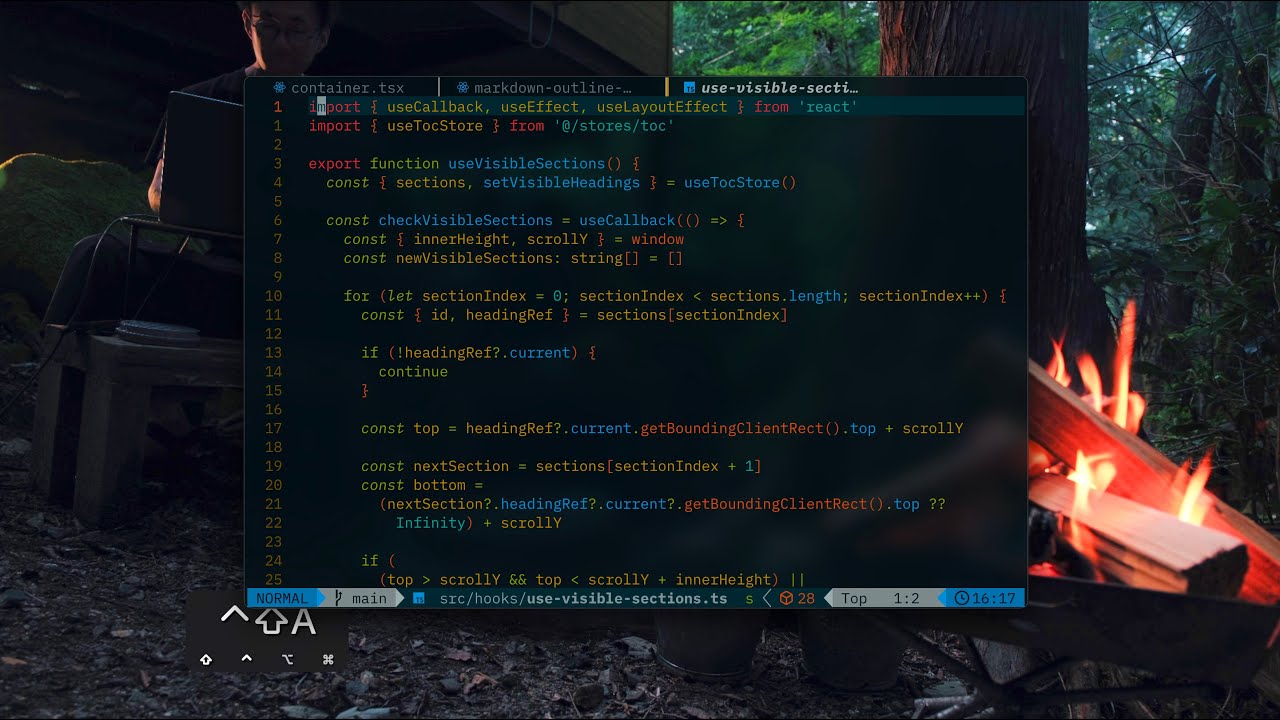The height and width of the screenshot is (720, 1280).
Task: Click the src/hooks/use-visible-sections.ts file path
Action: click(583, 598)
